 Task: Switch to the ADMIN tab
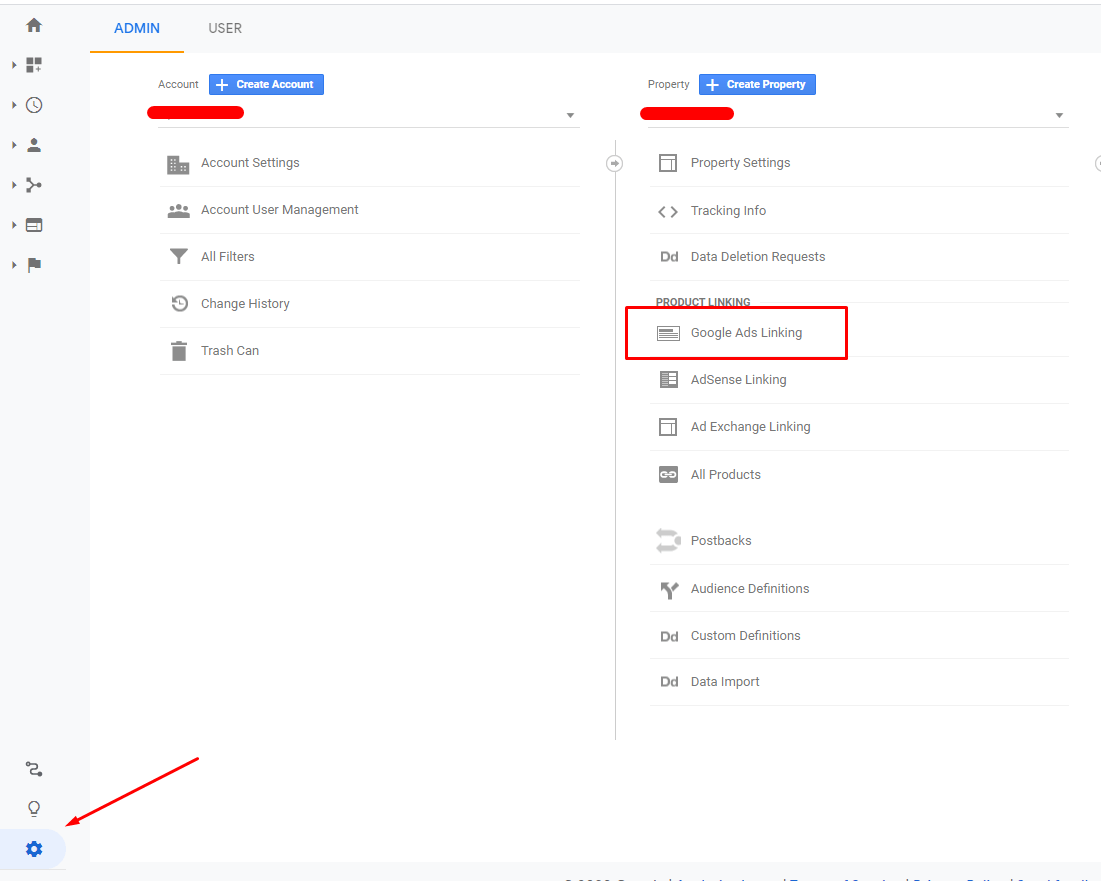[x=137, y=29]
